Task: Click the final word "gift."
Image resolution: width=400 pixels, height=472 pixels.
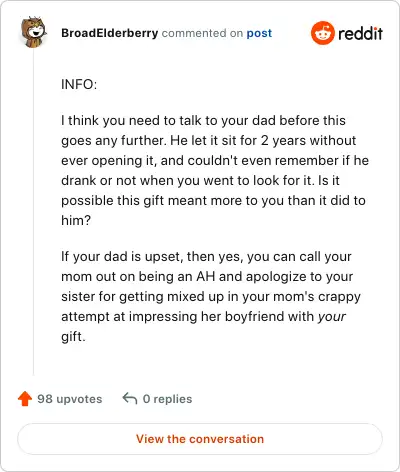Action: tap(73, 337)
